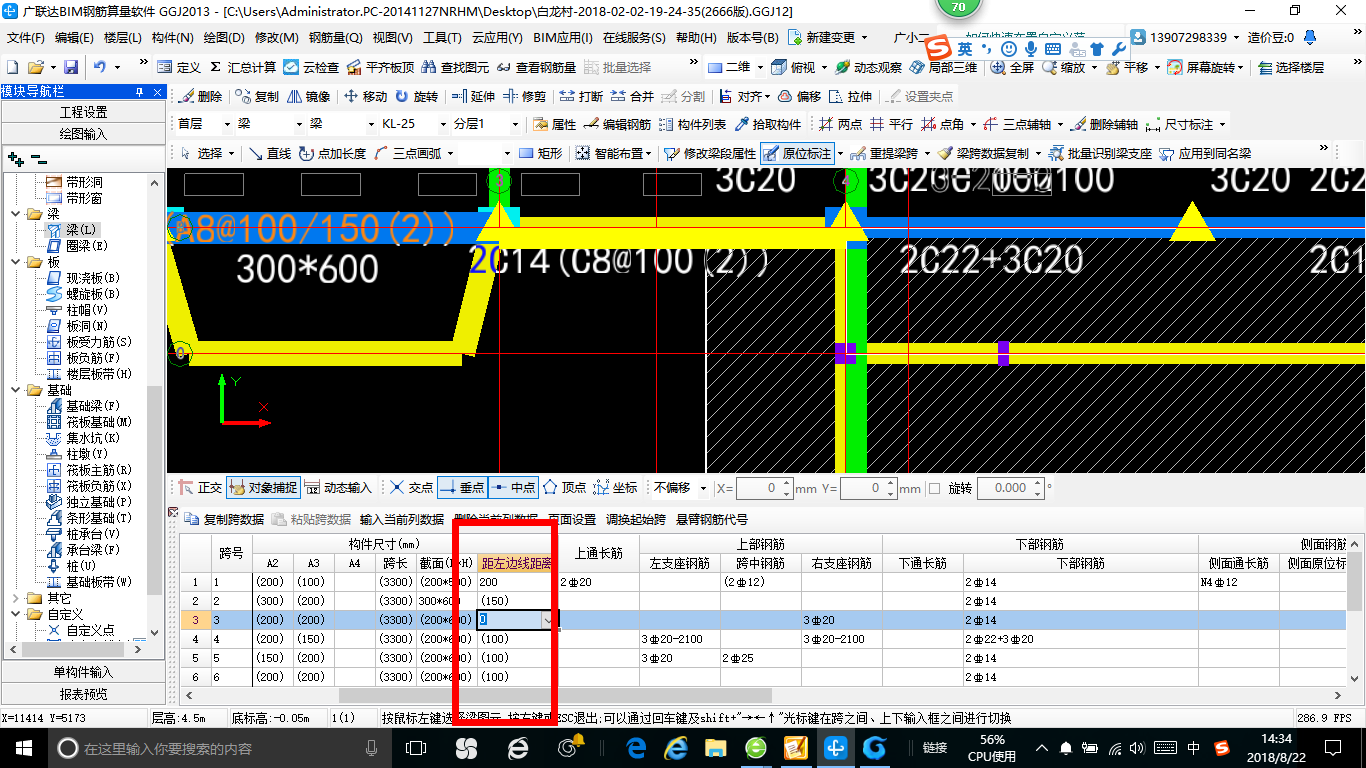The height and width of the screenshot is (768, 1366).
Task: Start 动态观察 dynamic orbit view
Action: point(868,67)
